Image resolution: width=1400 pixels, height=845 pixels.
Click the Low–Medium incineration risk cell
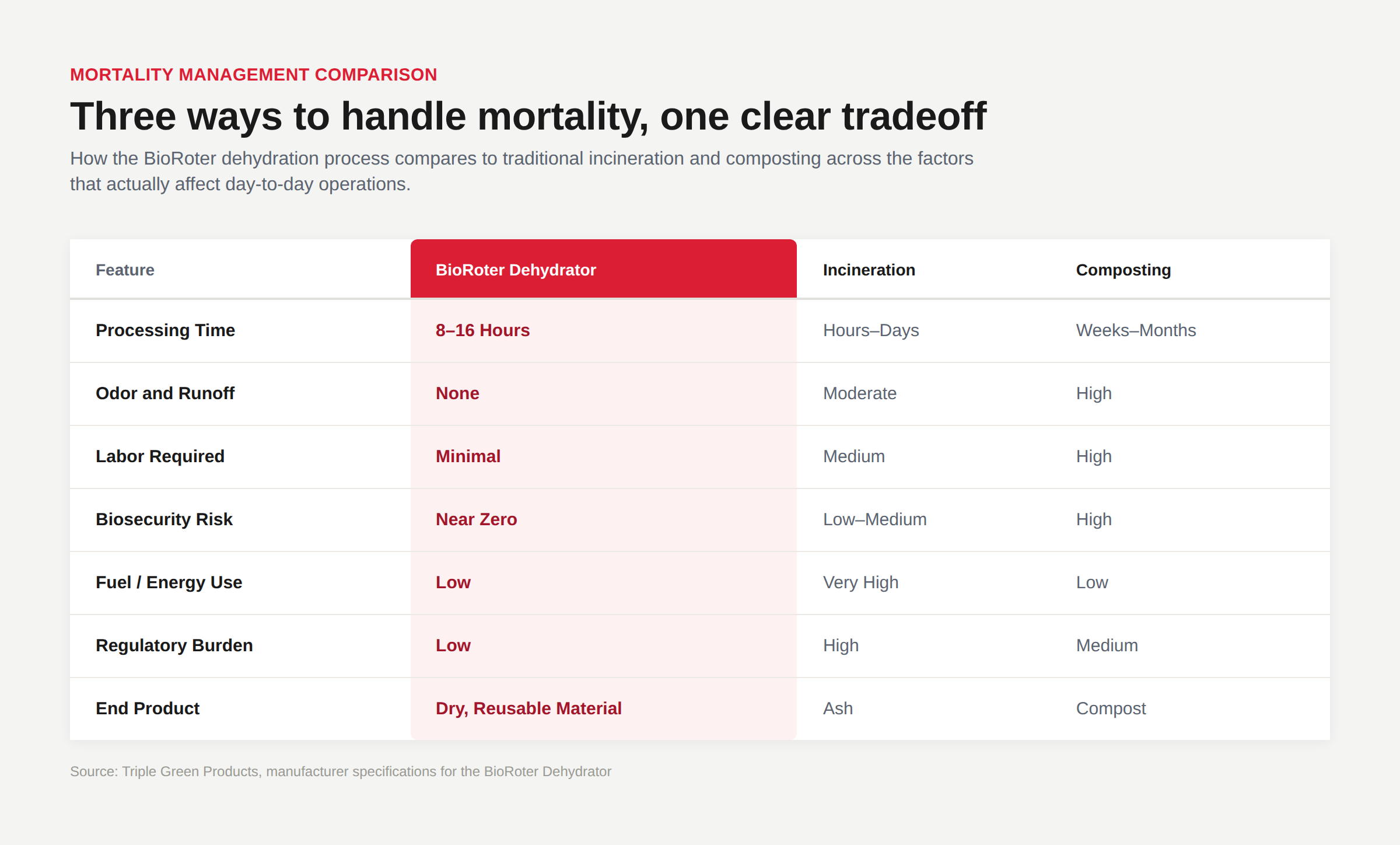pyautogui.click(x=874, y=519)
